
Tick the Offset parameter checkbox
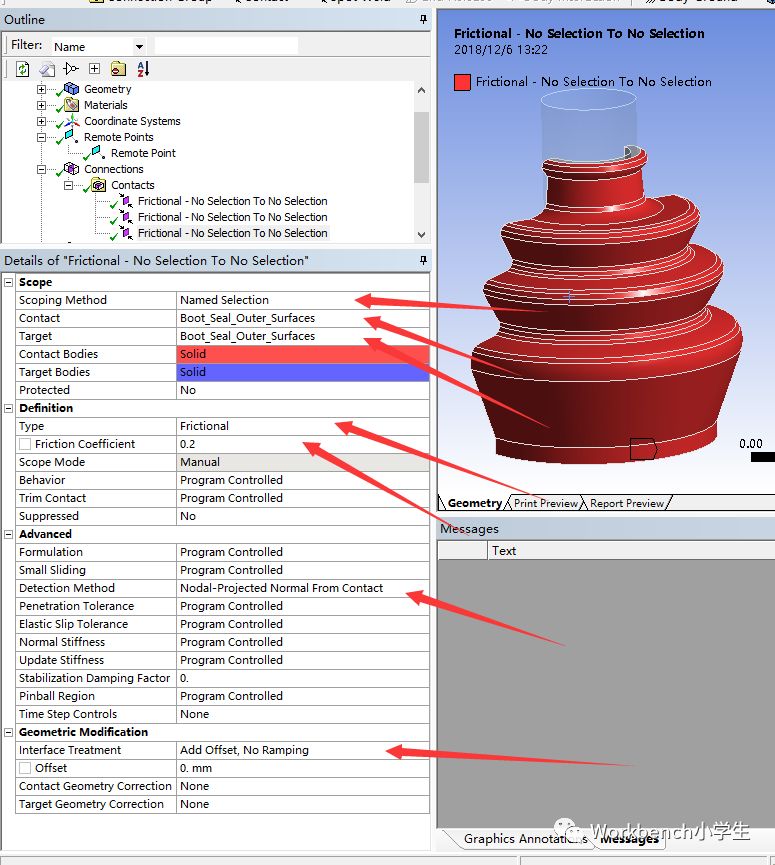(x=25, y=768)
